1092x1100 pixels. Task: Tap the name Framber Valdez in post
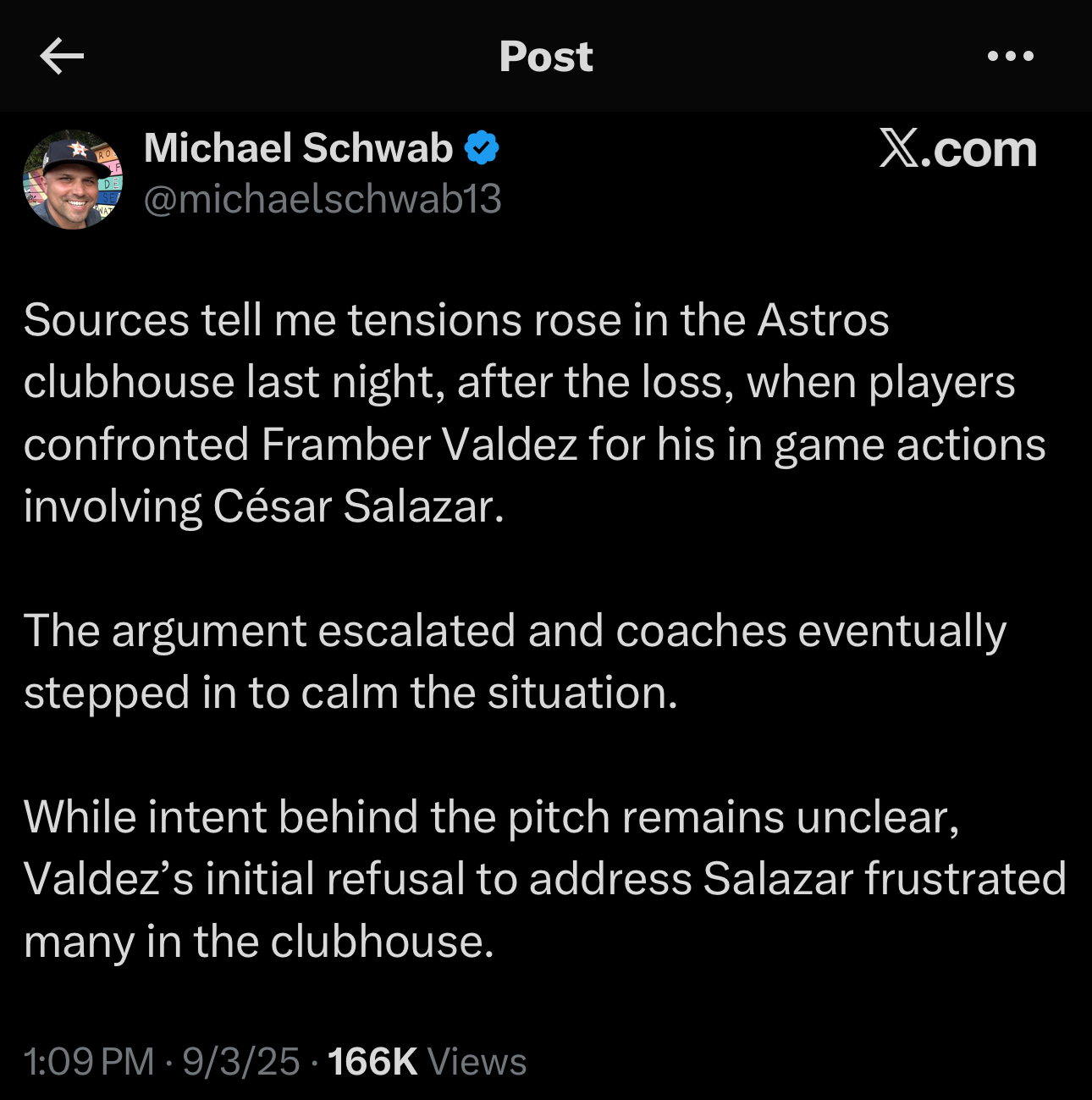click(x=419, y=445)
